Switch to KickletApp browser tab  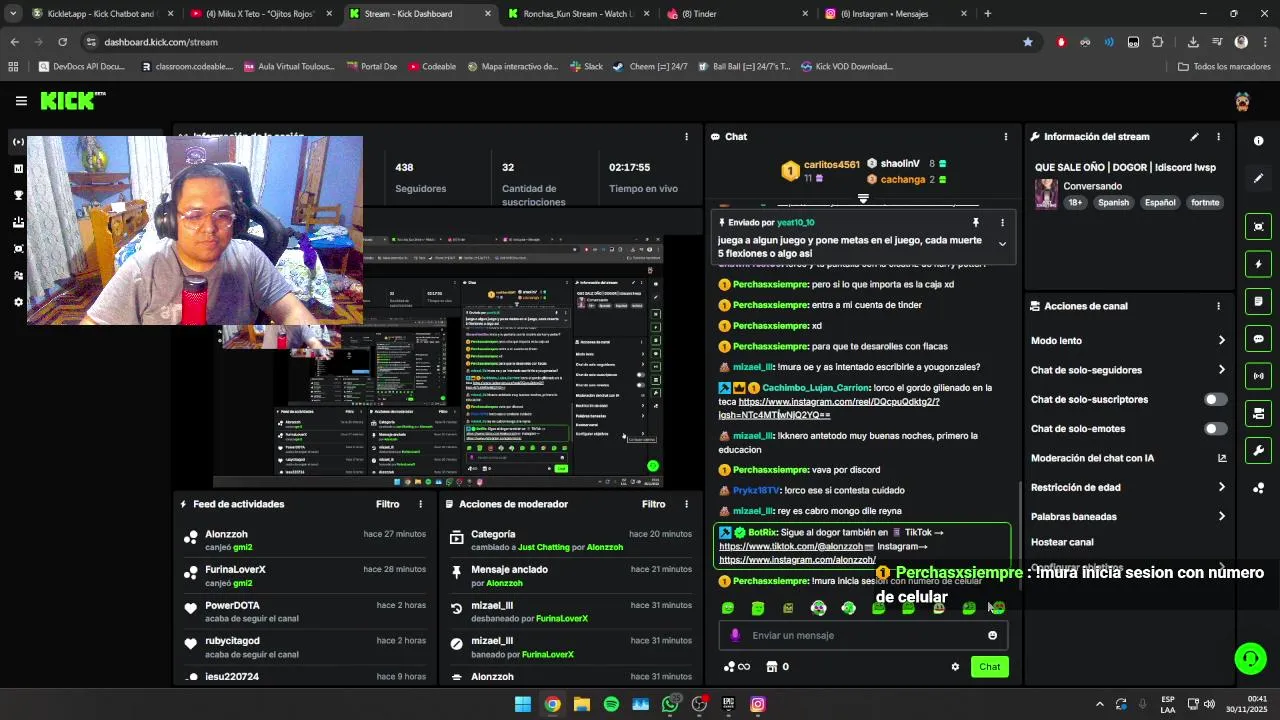point(100,14)
